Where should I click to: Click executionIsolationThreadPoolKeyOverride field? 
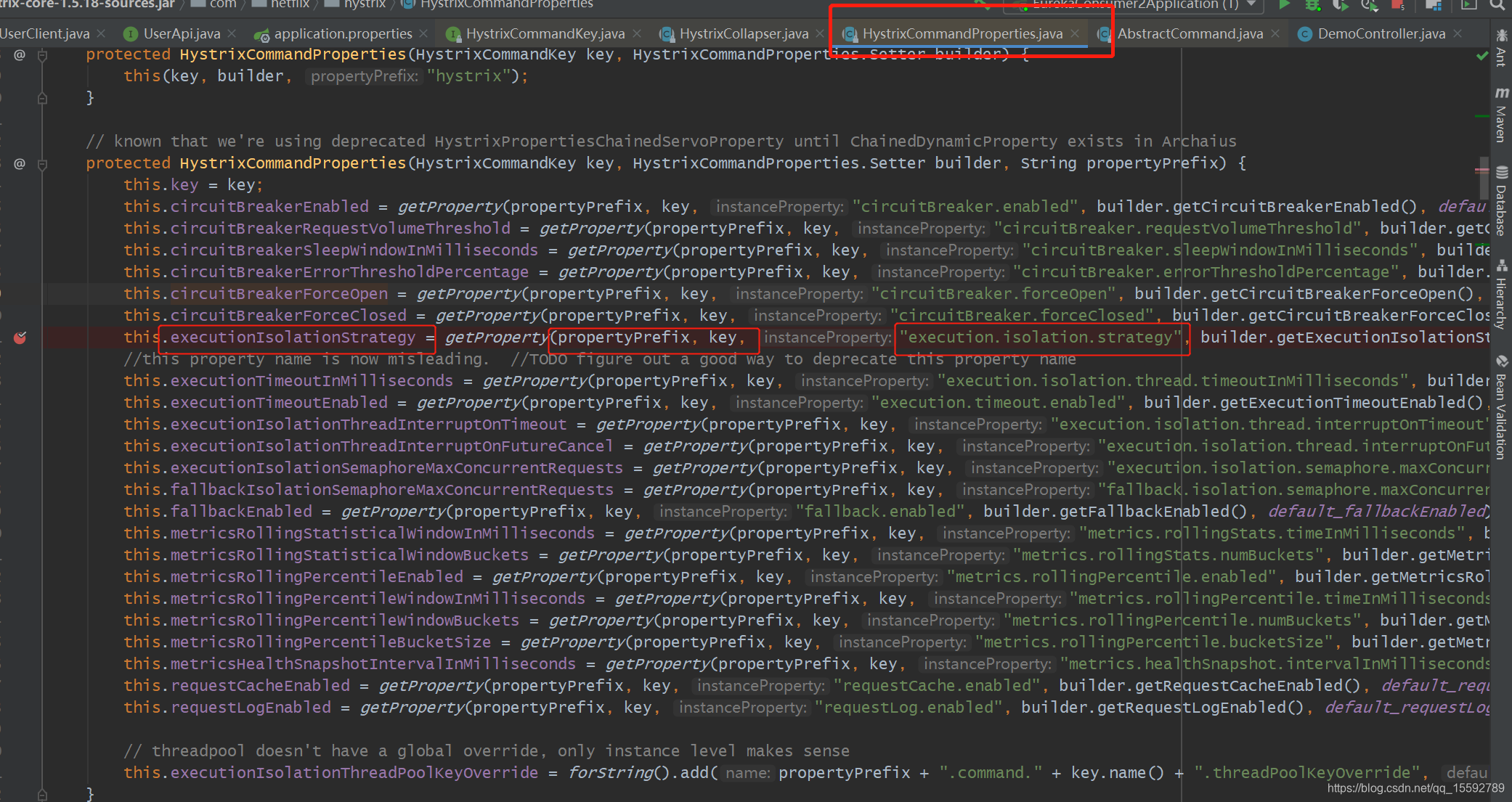(354, 773)
